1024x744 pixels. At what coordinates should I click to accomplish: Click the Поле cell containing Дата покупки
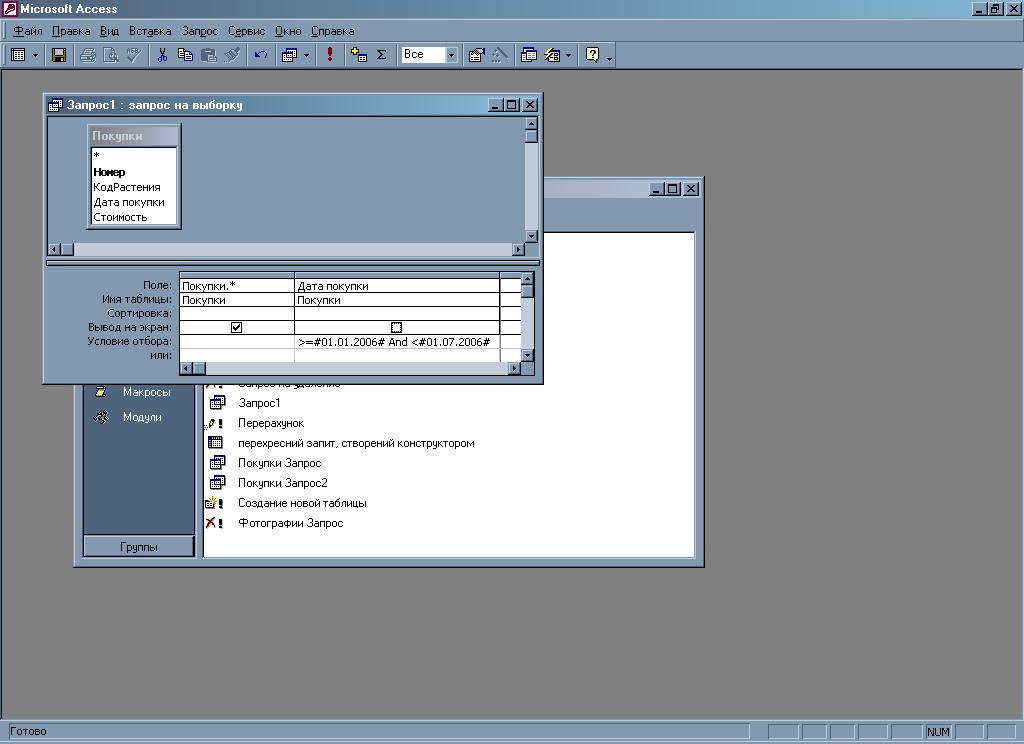click(397, 285)
